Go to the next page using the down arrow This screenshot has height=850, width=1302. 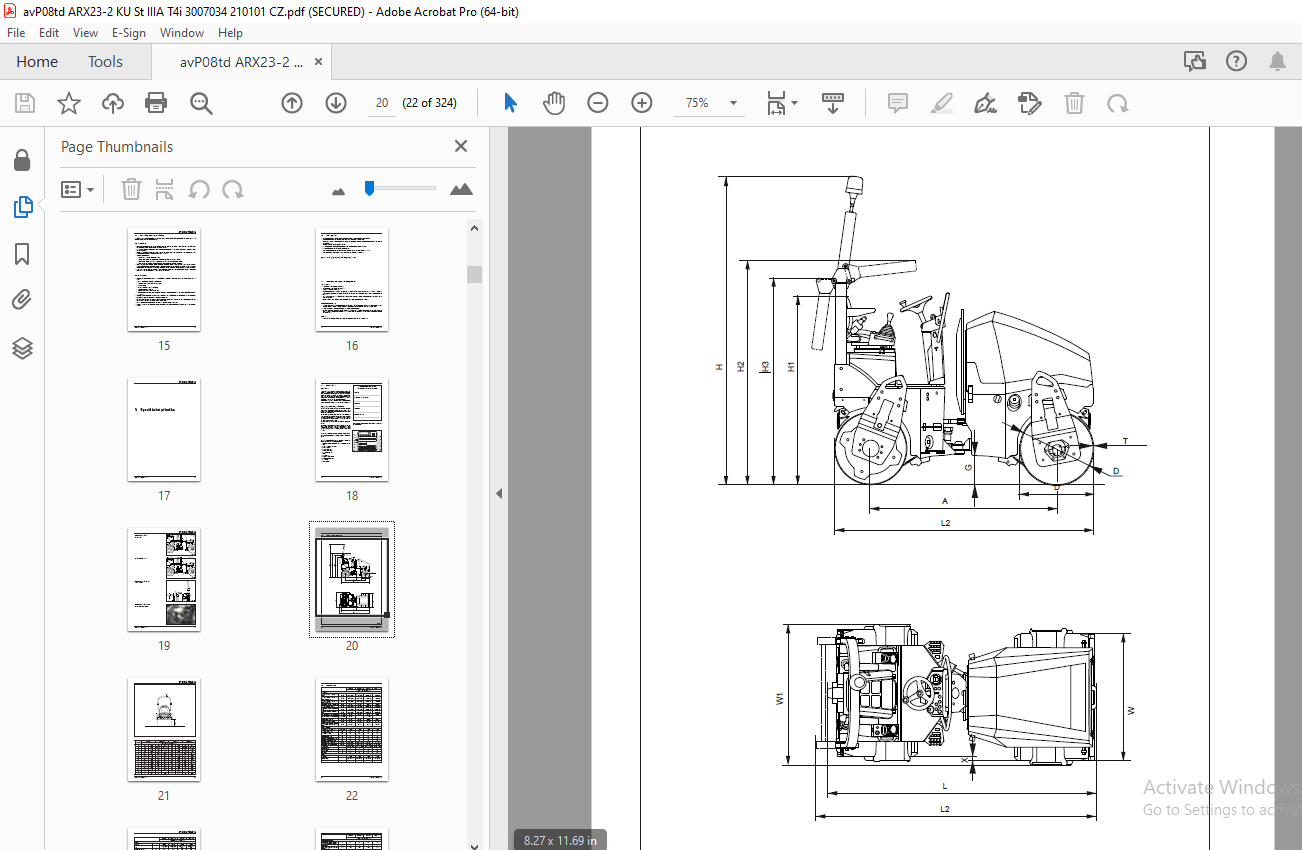[336, 103]
